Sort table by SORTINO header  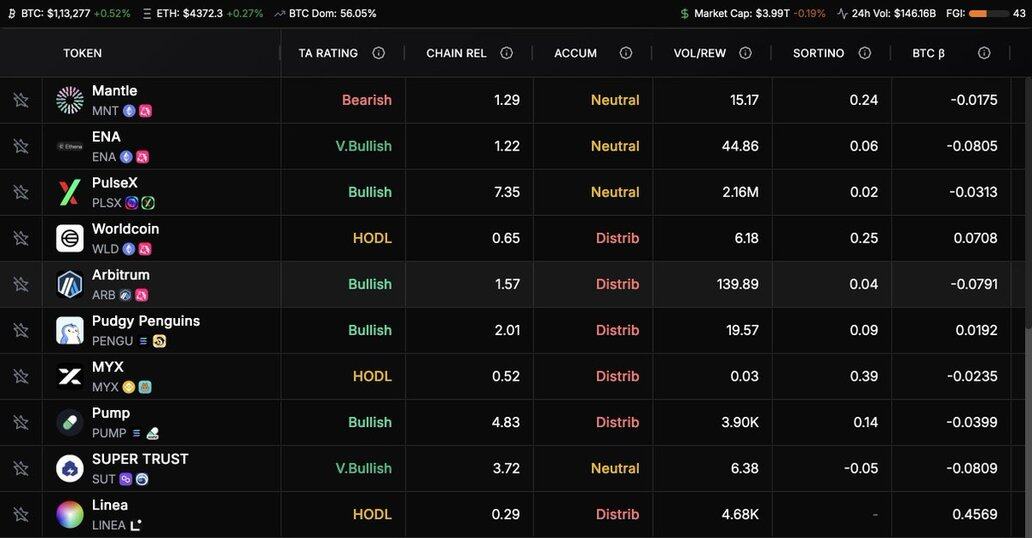818,53
